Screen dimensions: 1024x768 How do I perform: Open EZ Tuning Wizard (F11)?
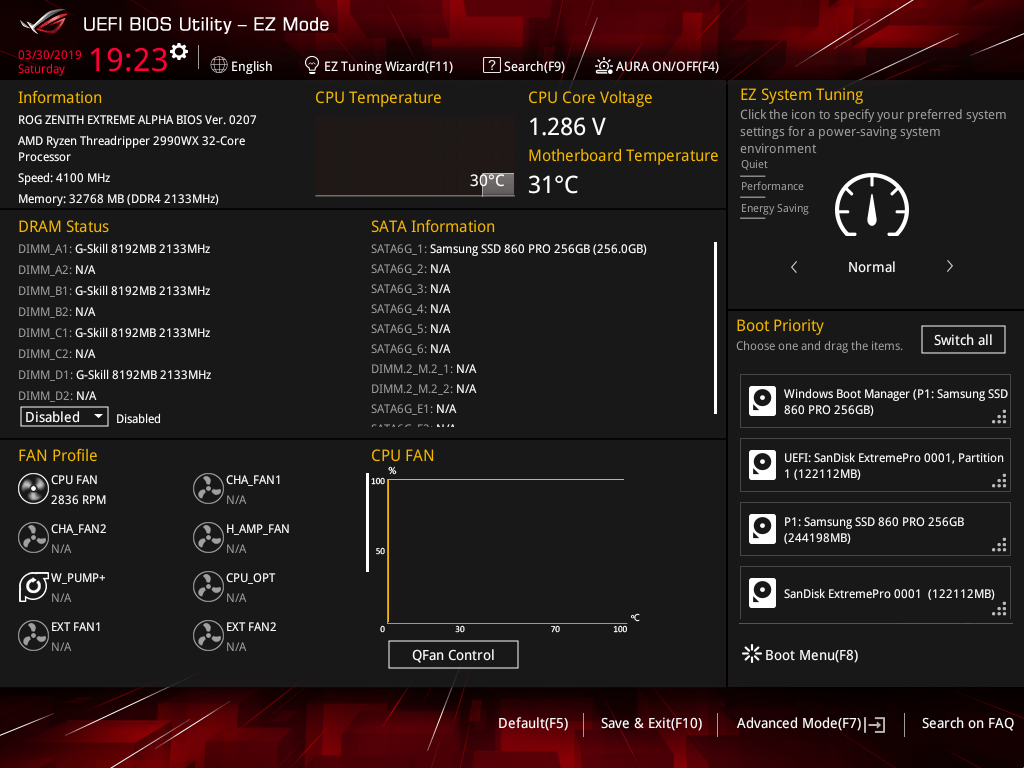coord(378,66)
